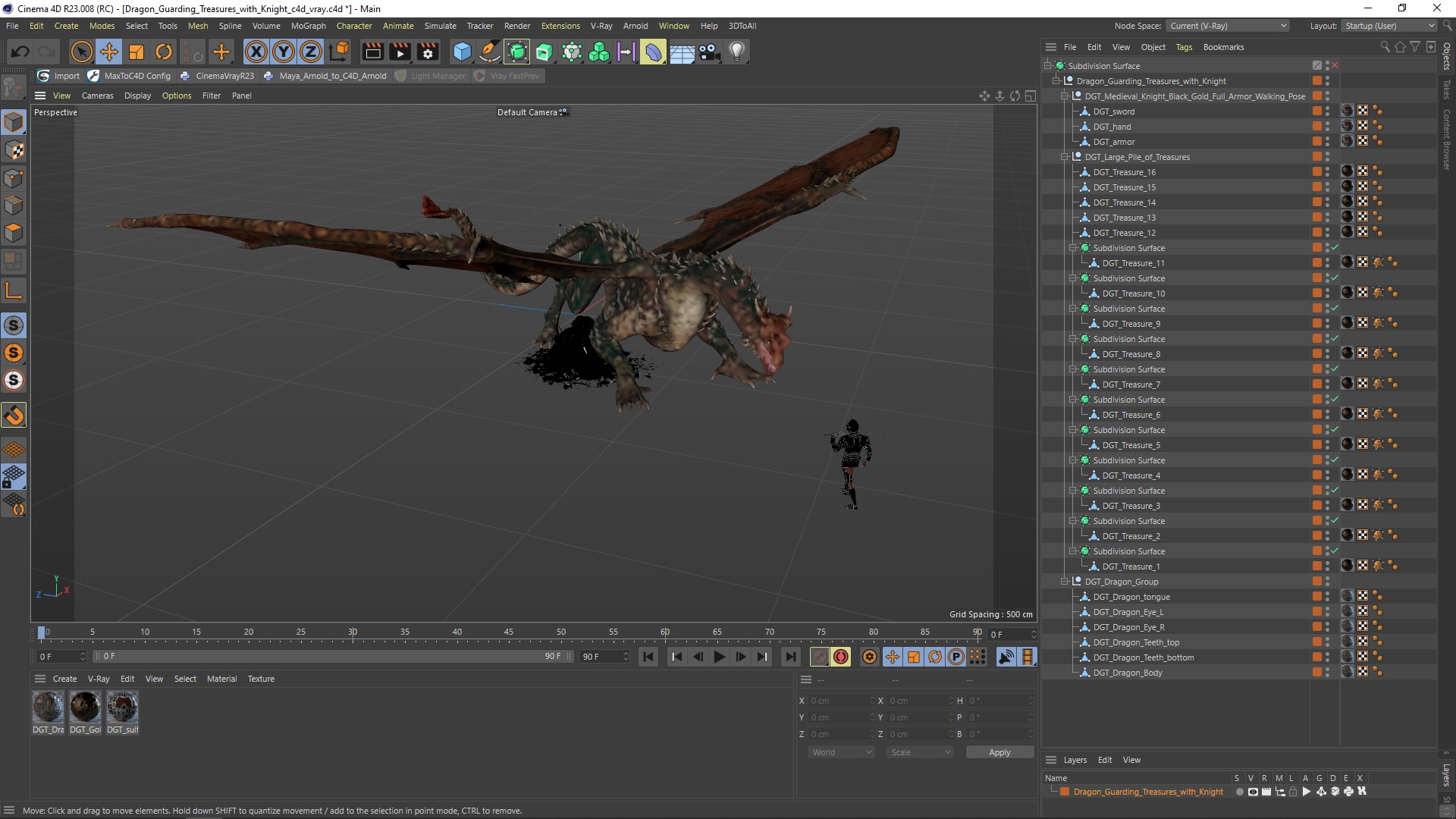Activate the Move tool in top toolbar
Screen dimensions: 1456x819
point(109,52)
